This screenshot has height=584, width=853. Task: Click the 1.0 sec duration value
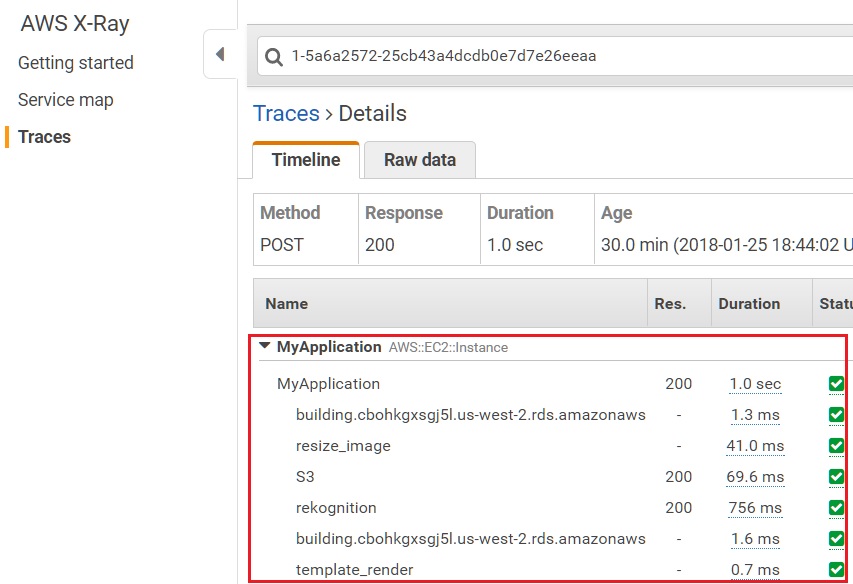[x=755, y=384]
